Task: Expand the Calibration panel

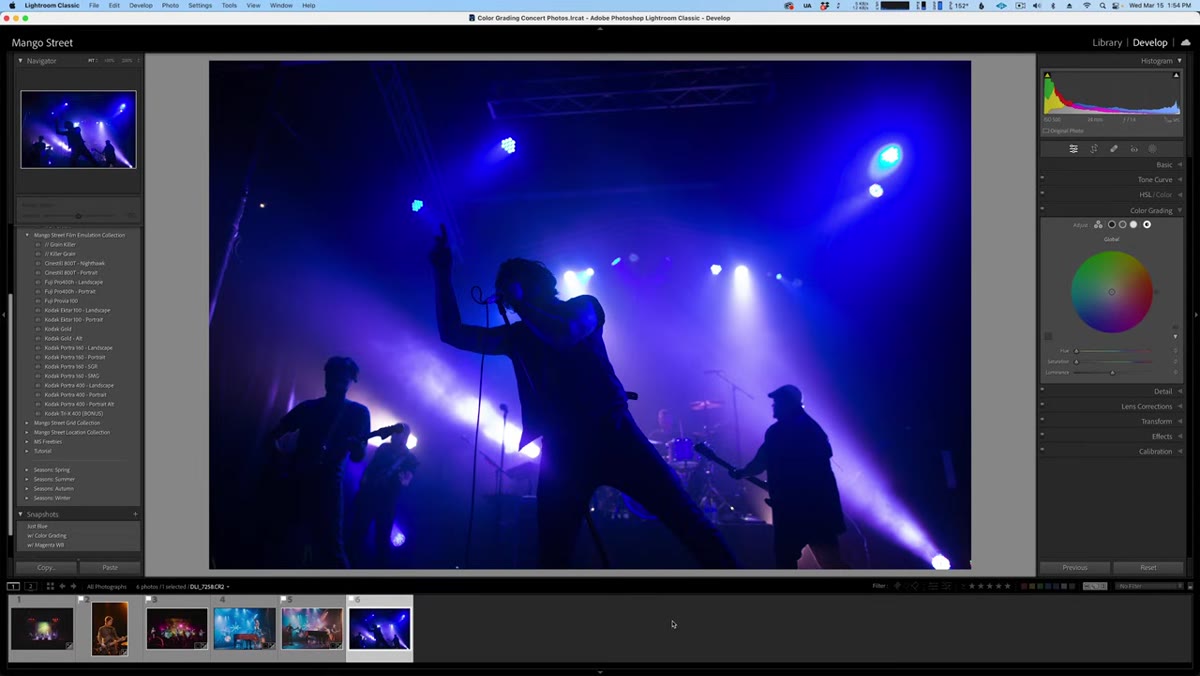Action: point(1180,451)
